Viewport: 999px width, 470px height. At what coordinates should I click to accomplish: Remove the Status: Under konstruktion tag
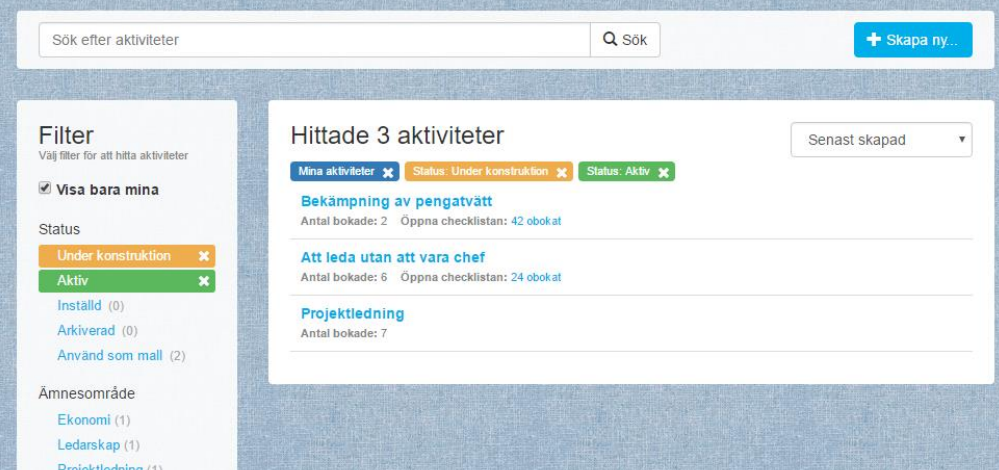click(x=561, y=173)
